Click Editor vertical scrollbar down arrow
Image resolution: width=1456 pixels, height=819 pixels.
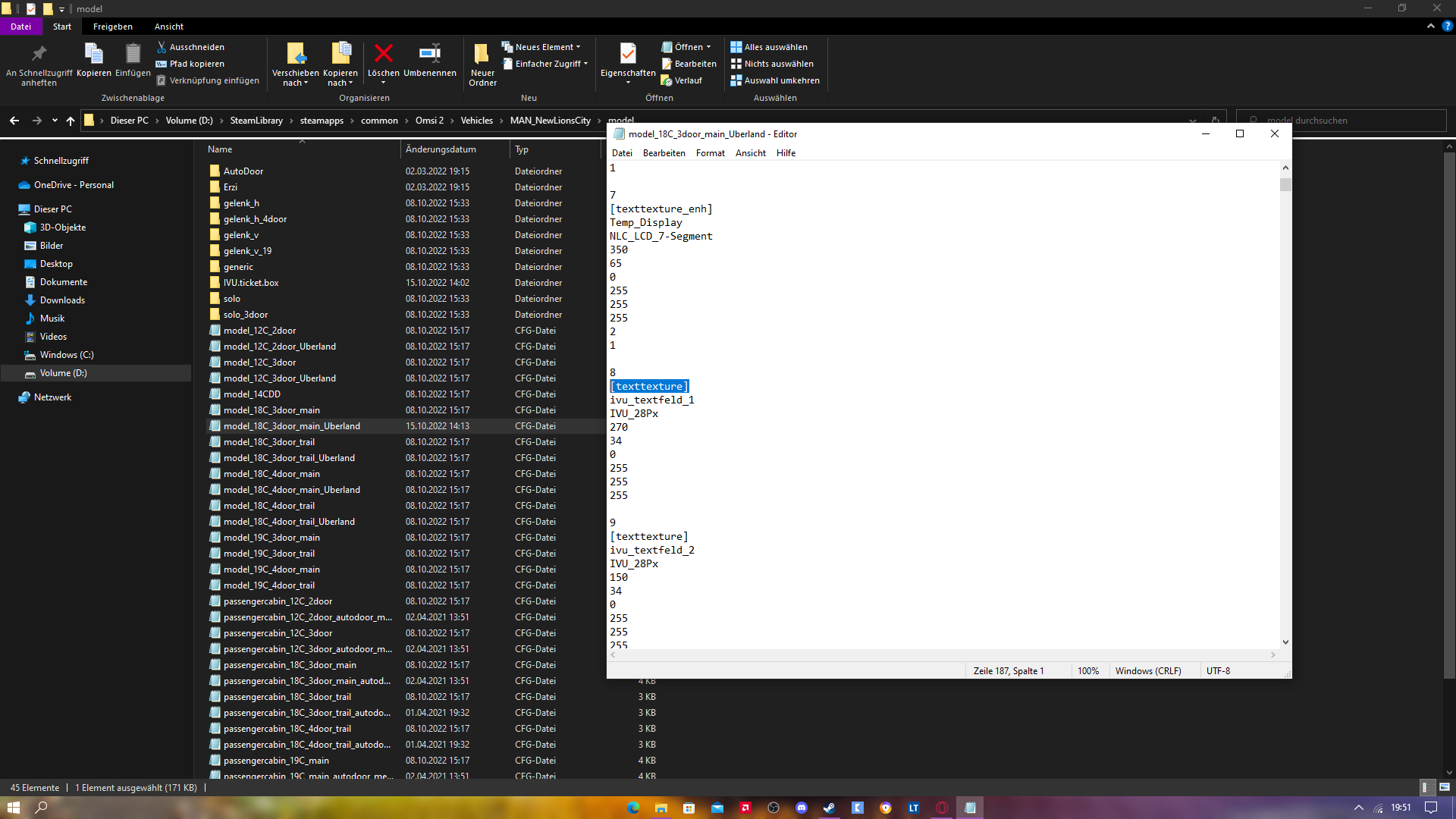[1285, 642]
